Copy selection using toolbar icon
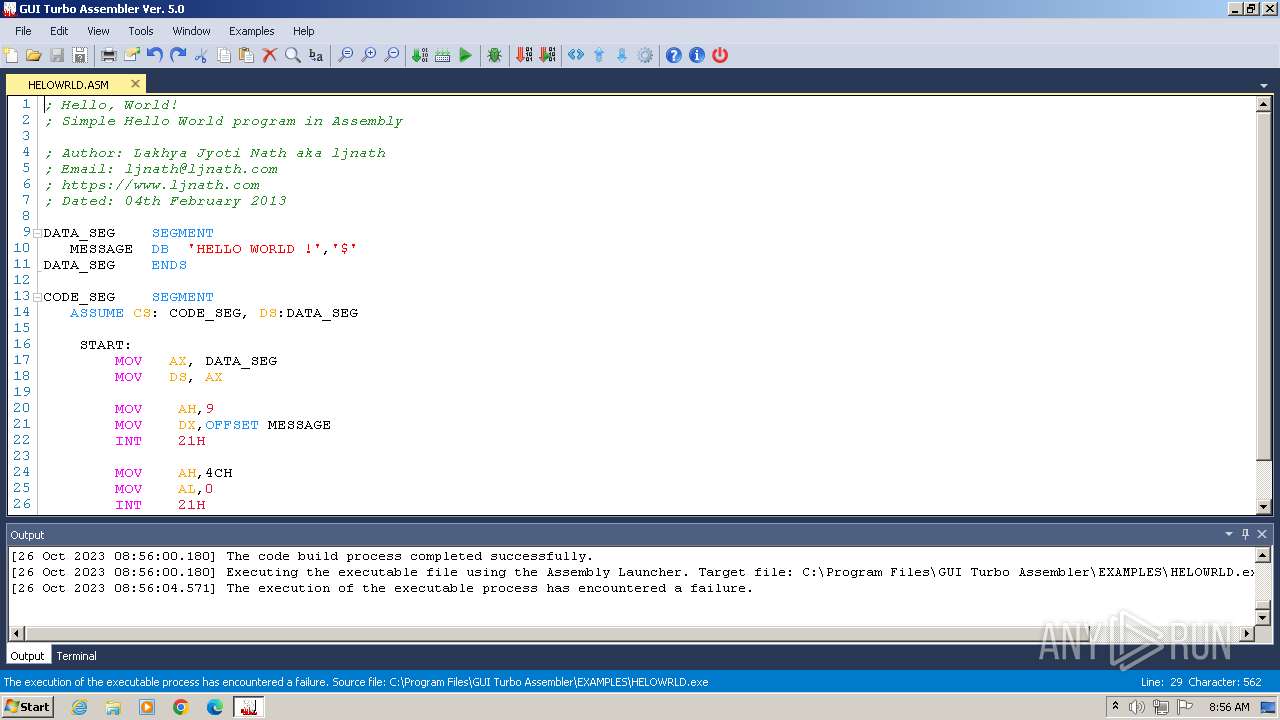The image size is (1280, 720). click(224, 55)
